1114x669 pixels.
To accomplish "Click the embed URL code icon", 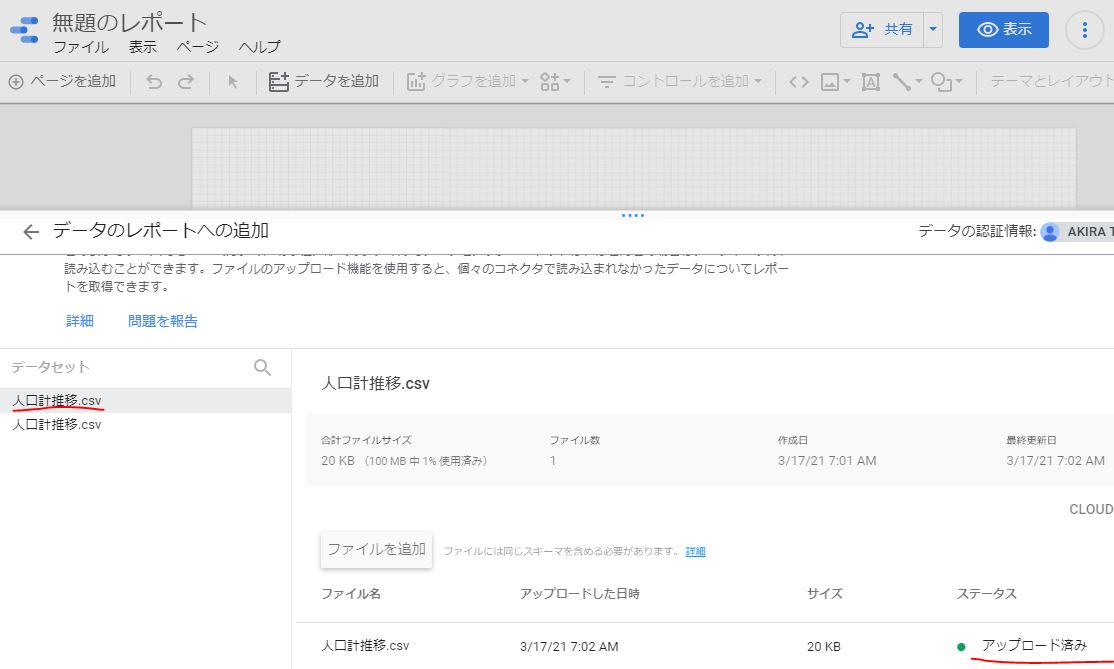I will coord(798,82).
